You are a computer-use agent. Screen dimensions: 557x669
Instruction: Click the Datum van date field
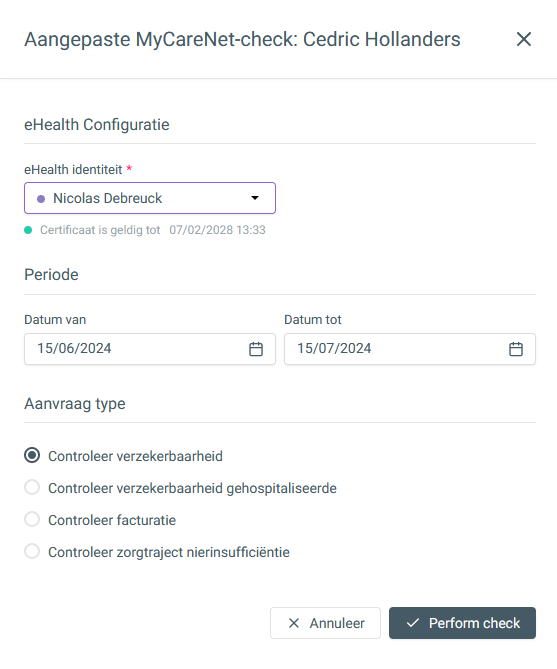[150, 349]
